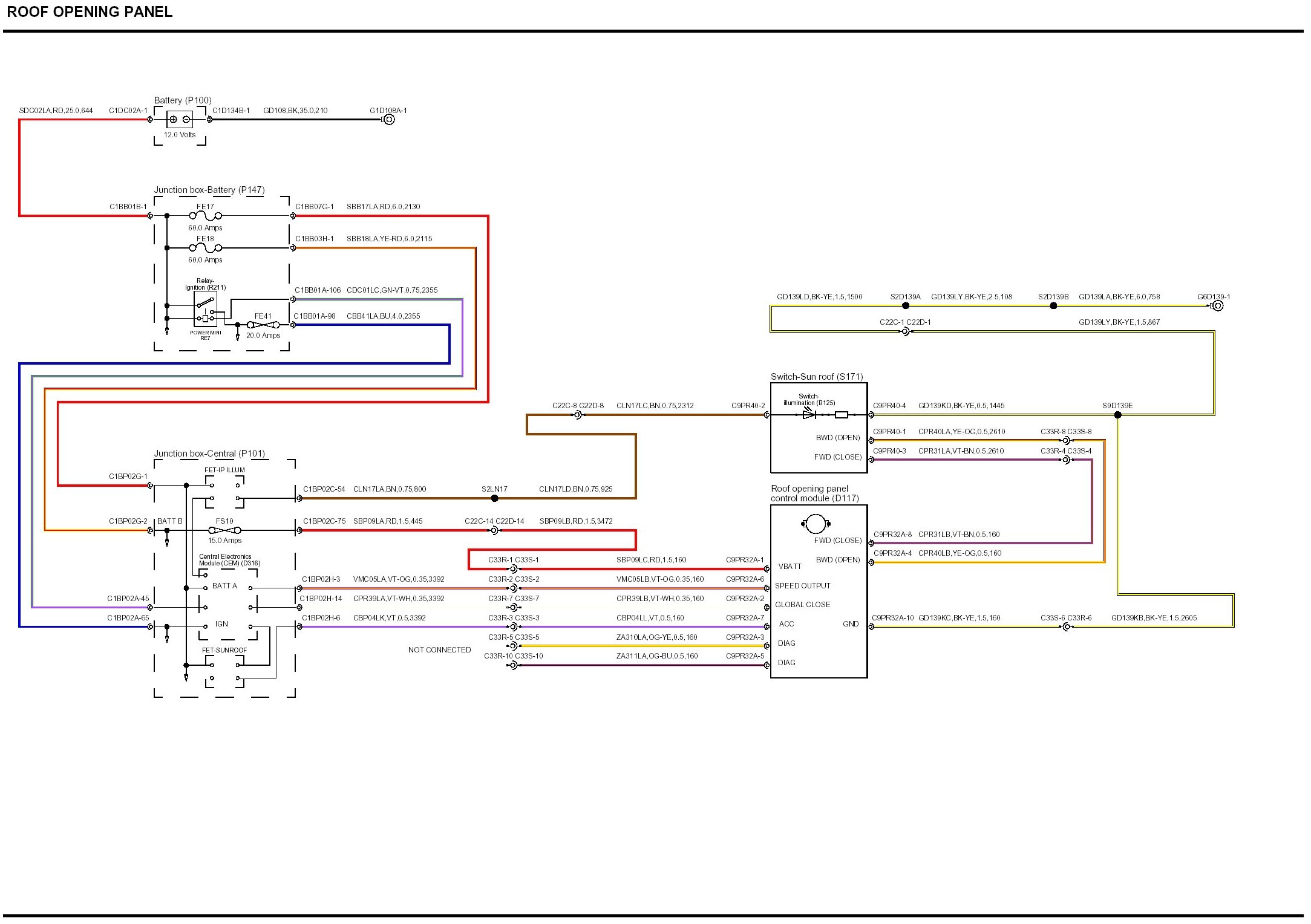1311x924 pixels.
Task: Click the Junction box-Battery (P147) label
Action: coord(209,190)
